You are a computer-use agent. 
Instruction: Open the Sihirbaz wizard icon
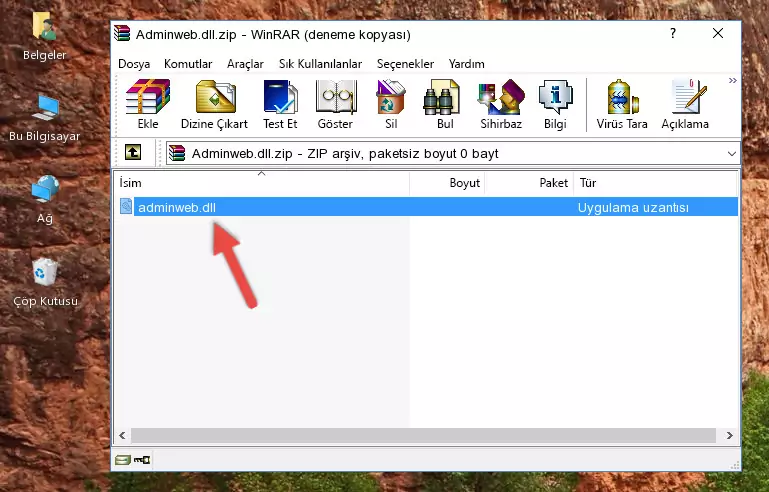click(x=501, y=97)
